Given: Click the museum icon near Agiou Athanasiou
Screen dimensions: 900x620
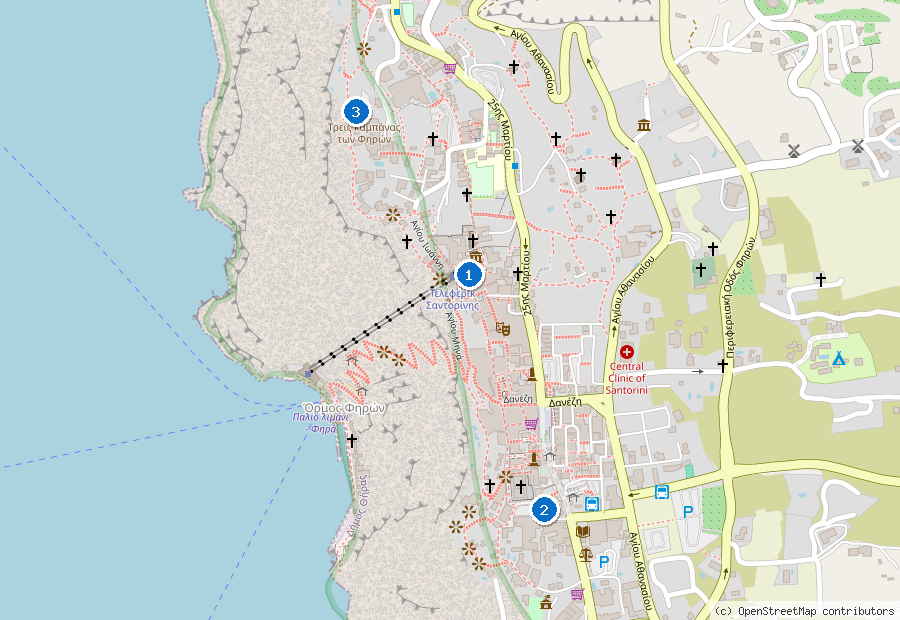Looking at the screenshot, I should click(x=644, y=125).
